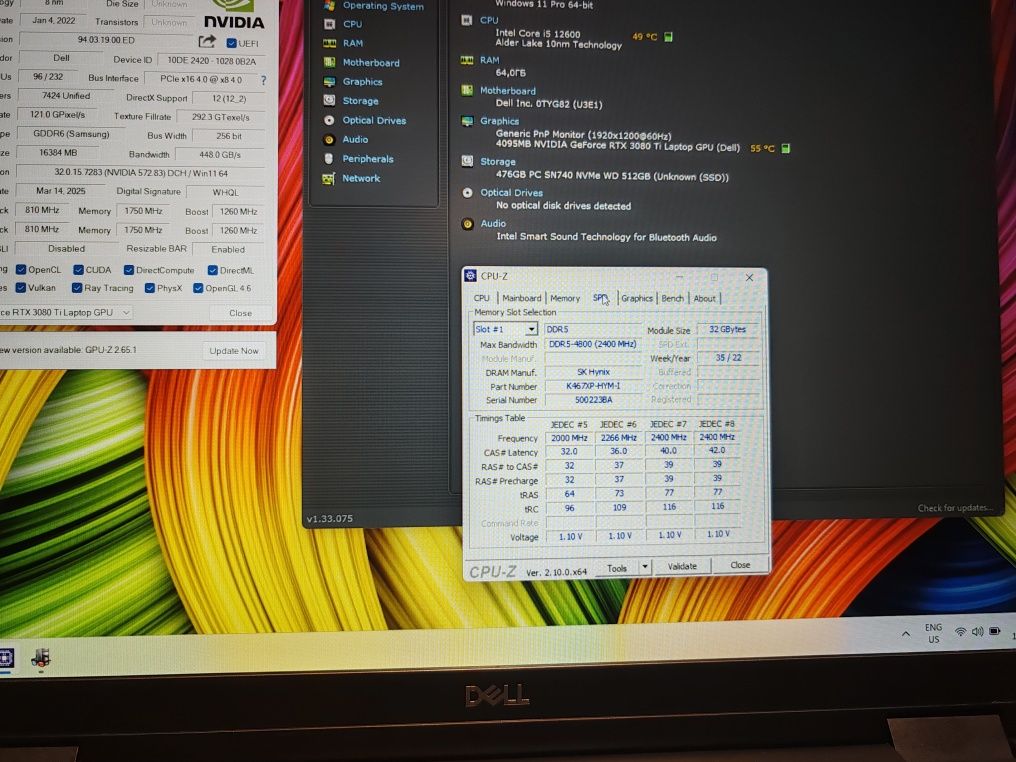Click the Bus Interface question mark in GPU-Z
This screenshot has width=1016, height=762.
pos(263,80)
